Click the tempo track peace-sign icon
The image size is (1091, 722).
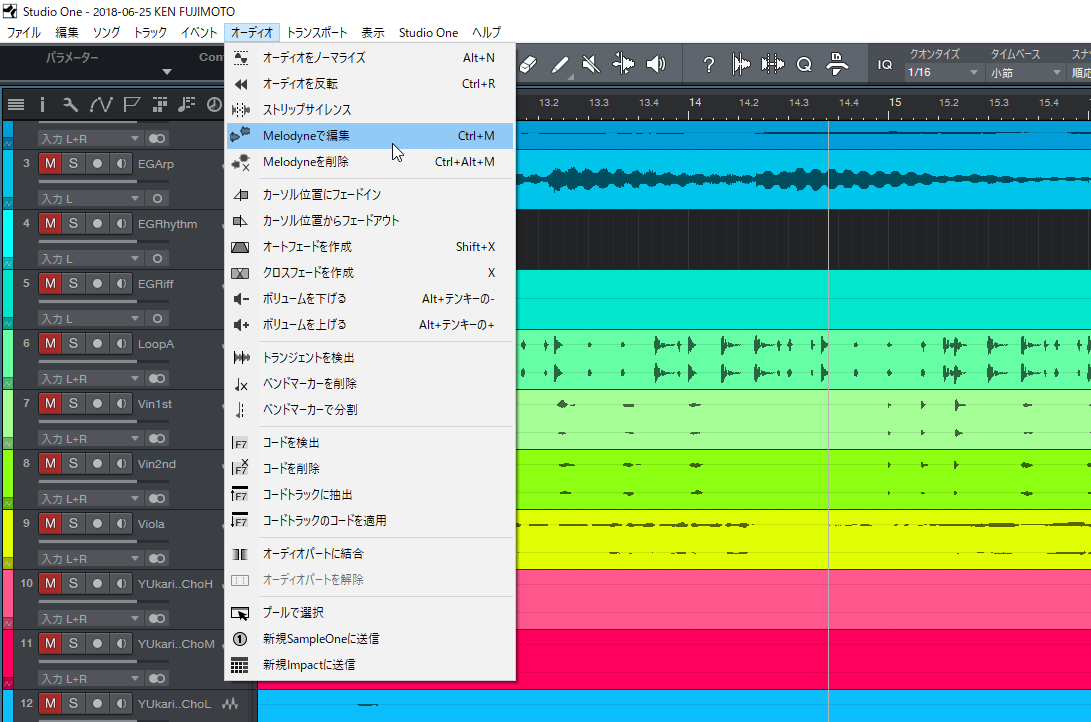[214, 105]
